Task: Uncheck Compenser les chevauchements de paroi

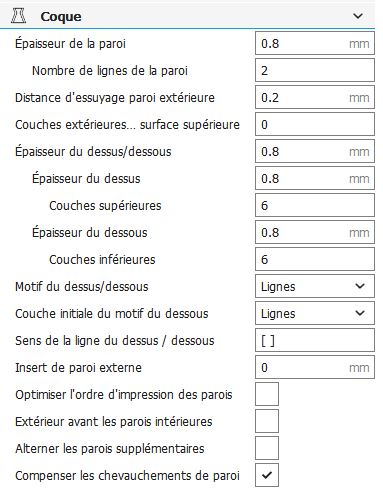Action: click(267, 475)
